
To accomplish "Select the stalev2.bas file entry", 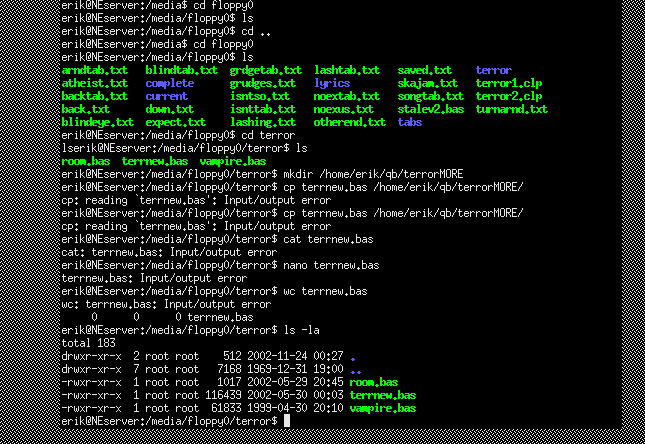I will coord(431,109).
